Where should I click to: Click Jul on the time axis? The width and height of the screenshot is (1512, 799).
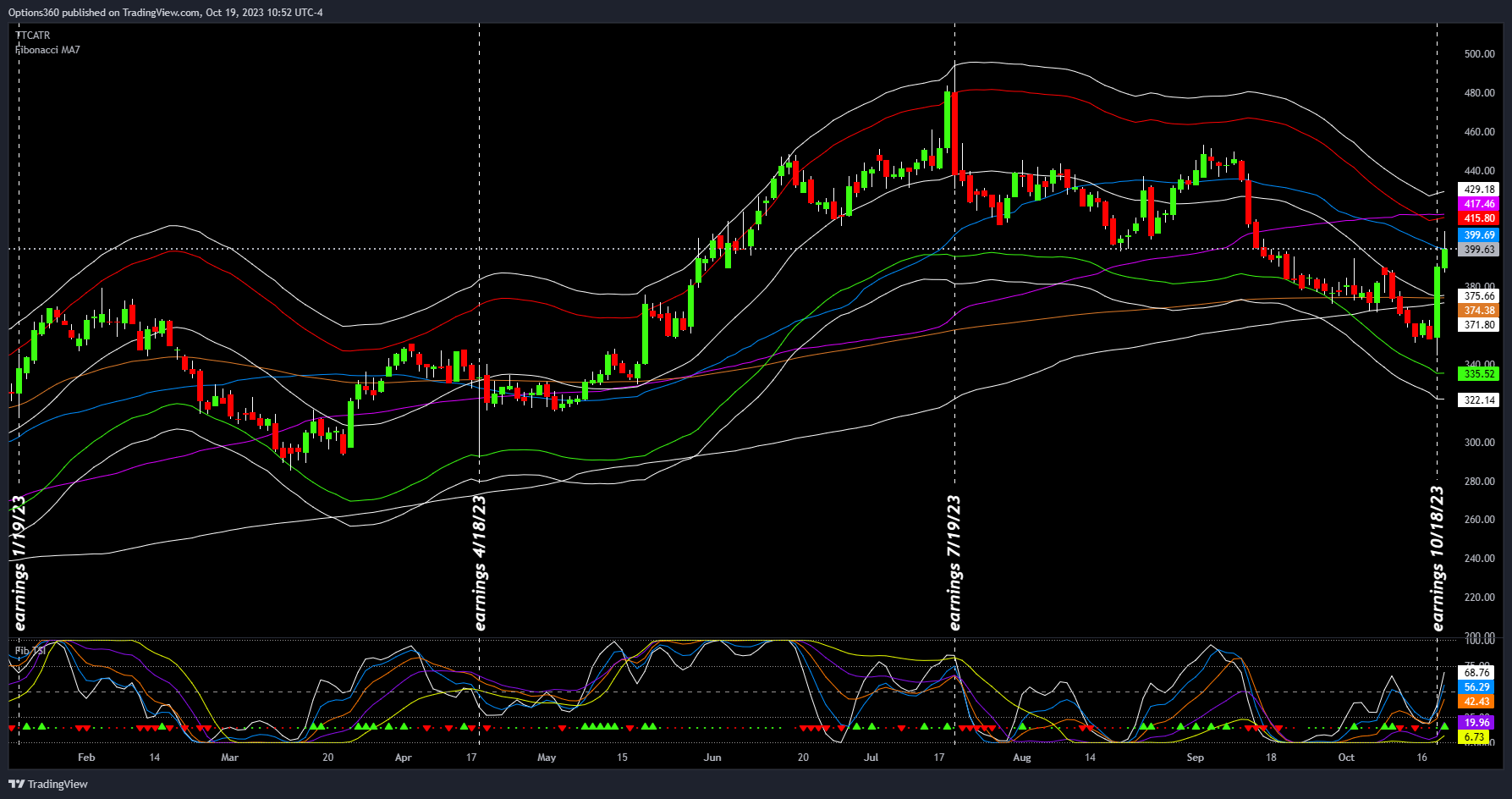click(871, 758)
